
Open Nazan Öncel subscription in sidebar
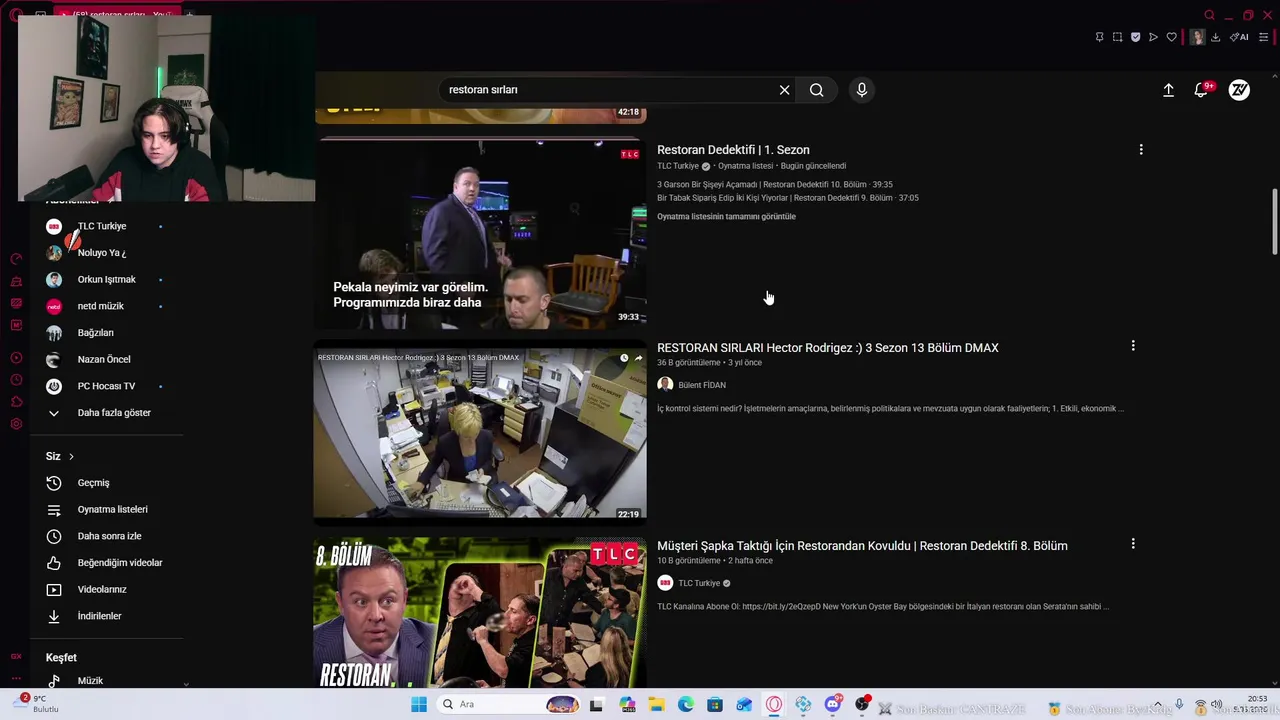[x=105, y=360]
